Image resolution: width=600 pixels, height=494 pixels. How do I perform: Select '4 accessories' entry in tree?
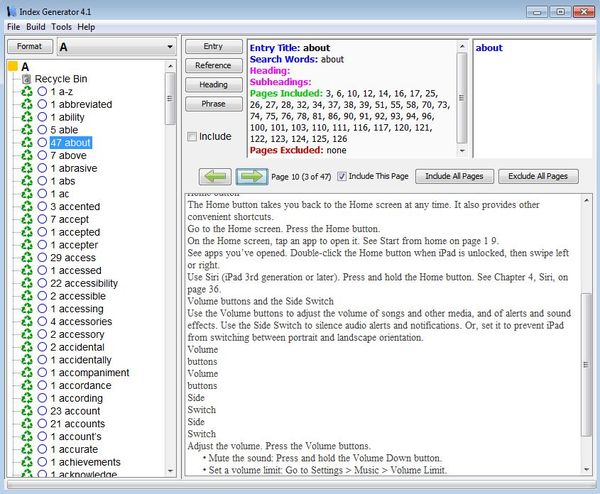point(81,322)
